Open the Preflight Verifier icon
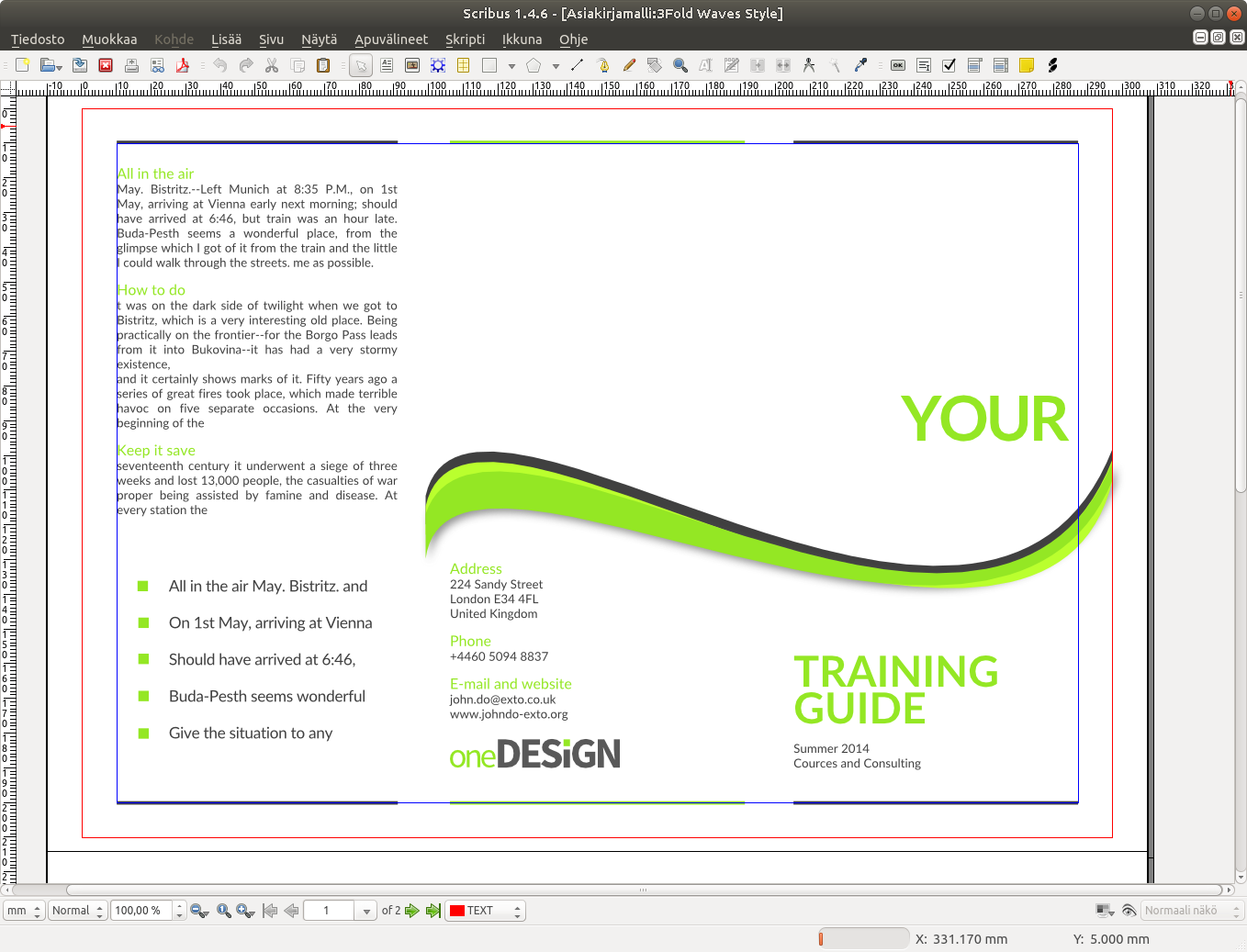The image size is (1247, 952). point(157,65)
